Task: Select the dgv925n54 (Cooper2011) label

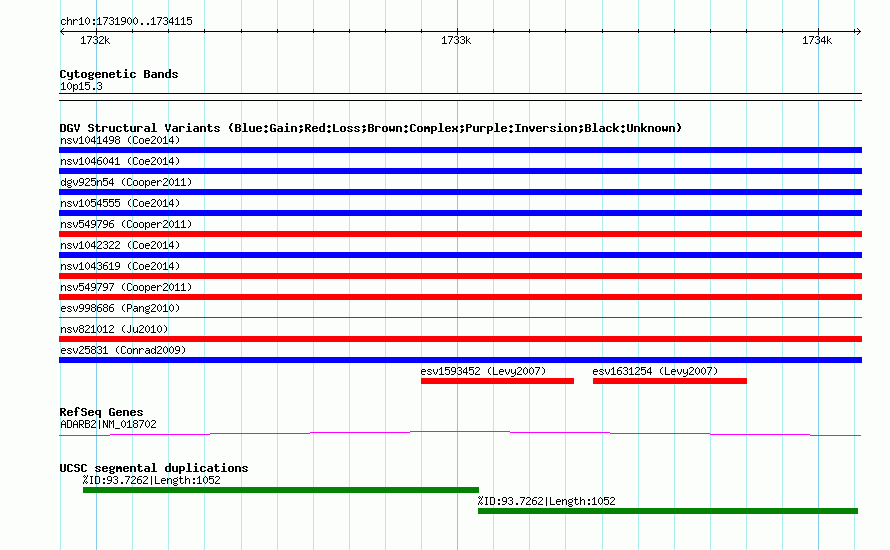Action: (126, 182)
